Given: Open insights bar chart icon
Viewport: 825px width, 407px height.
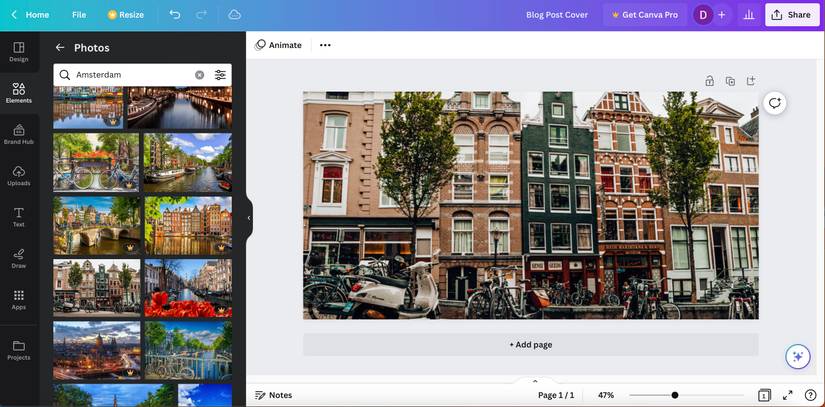Looking at the screenshot, I should tap(749, 15).
